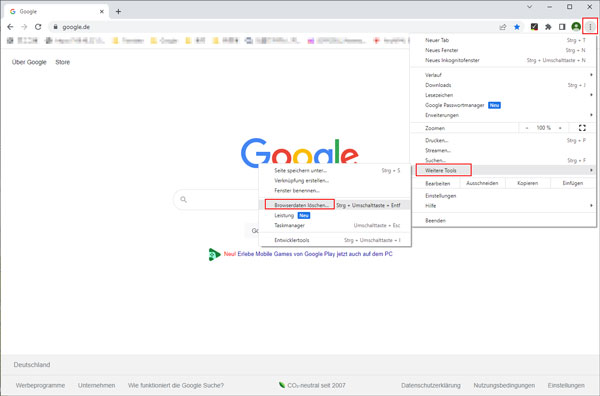Open Downloads from the menu
The width and height of the screenshot is (600, 396).
tap(504, 85)
